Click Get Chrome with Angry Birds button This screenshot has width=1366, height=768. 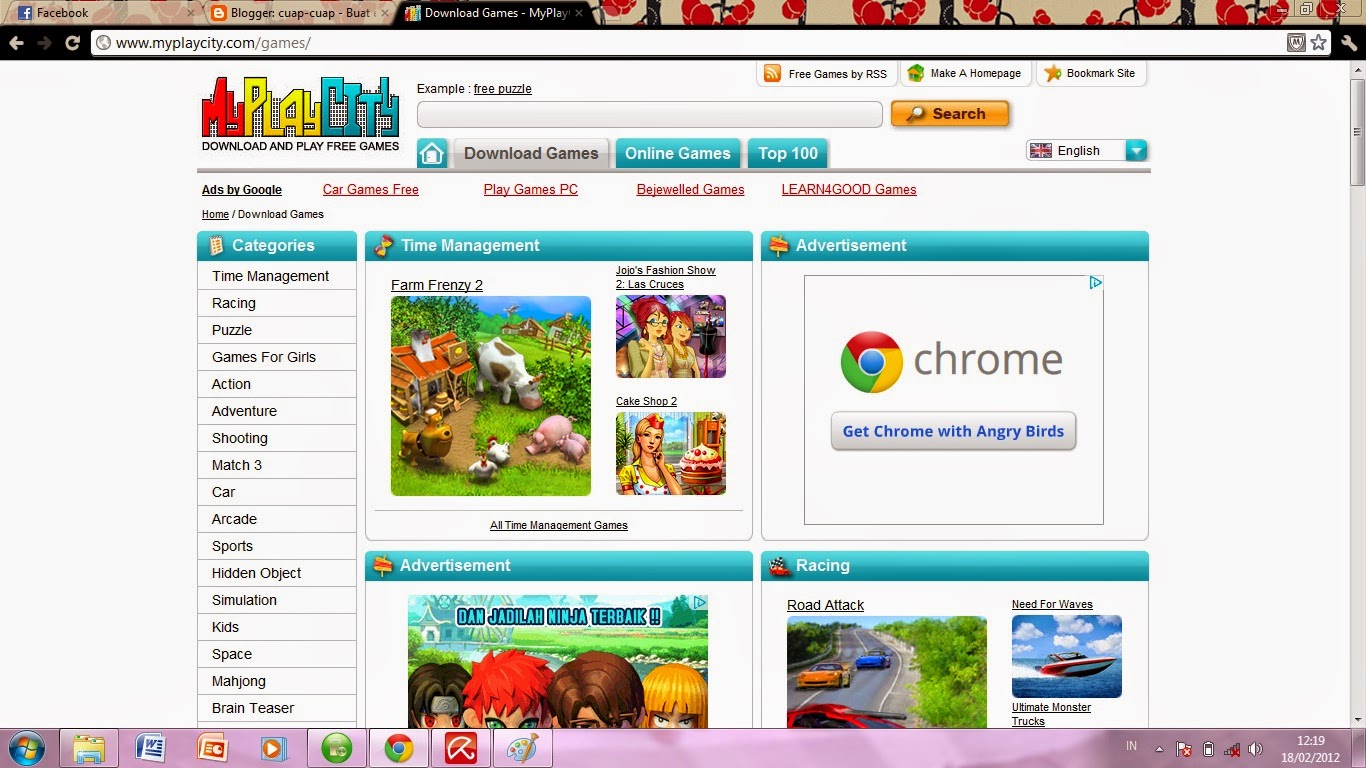(953, 431)
